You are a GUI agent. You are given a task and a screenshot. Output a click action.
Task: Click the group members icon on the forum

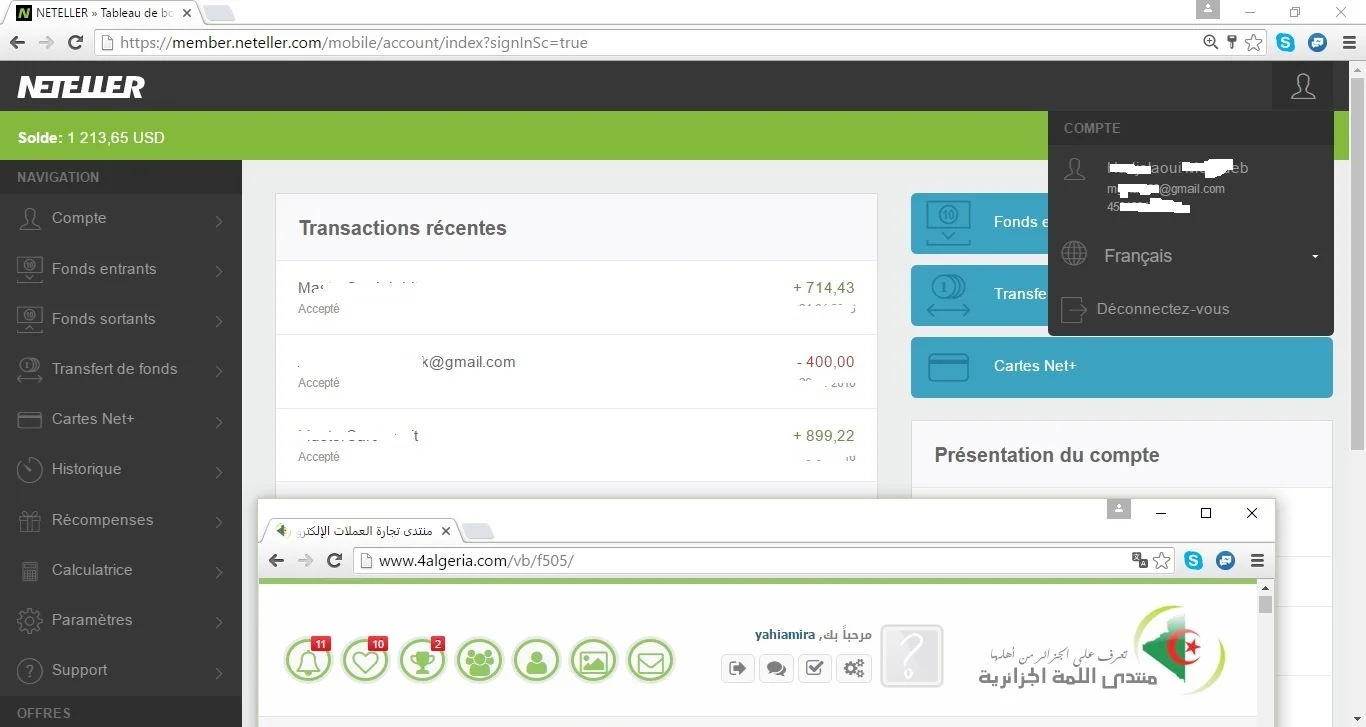[x=480, y=661]
